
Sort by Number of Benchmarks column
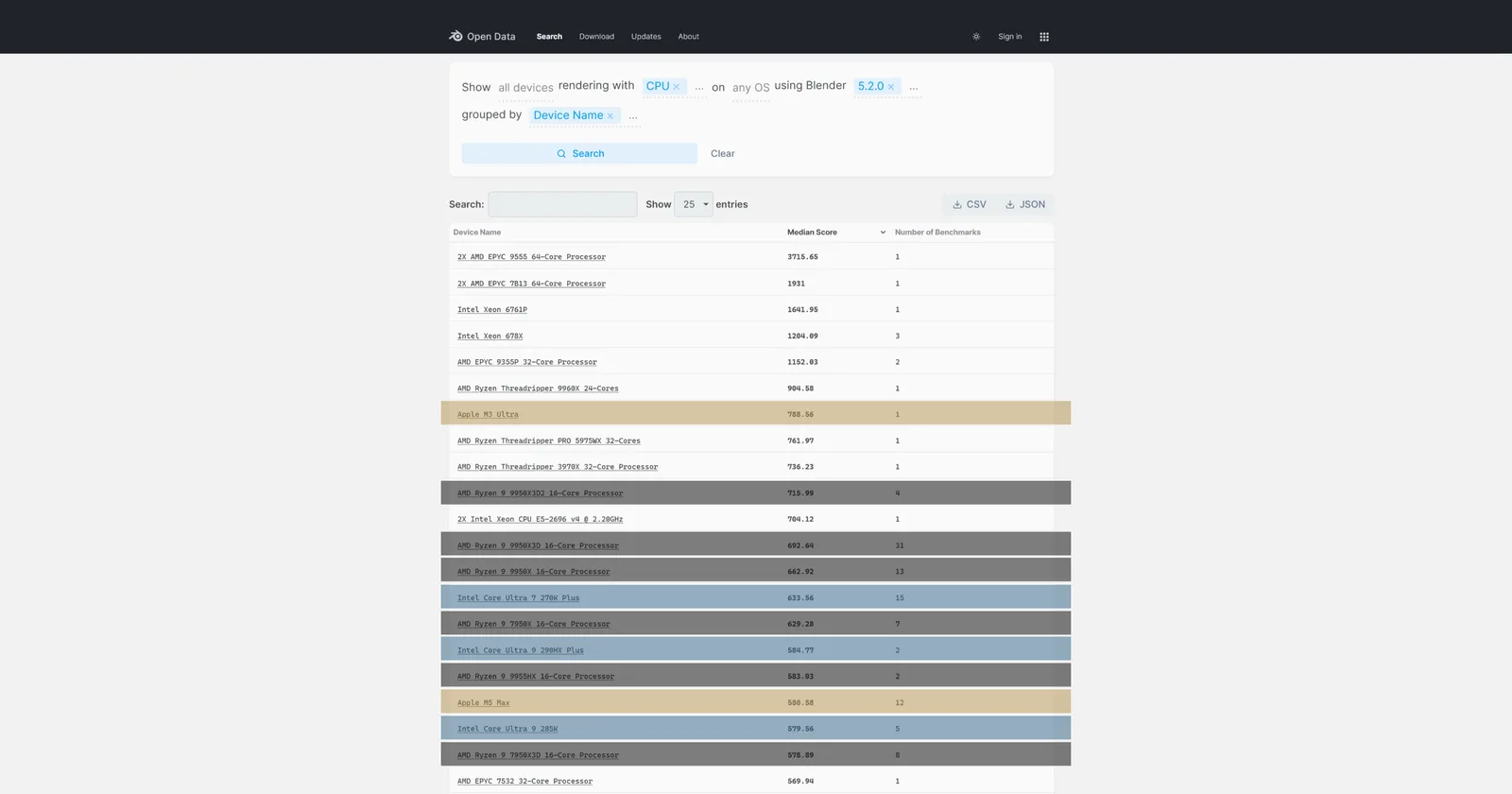937,233
